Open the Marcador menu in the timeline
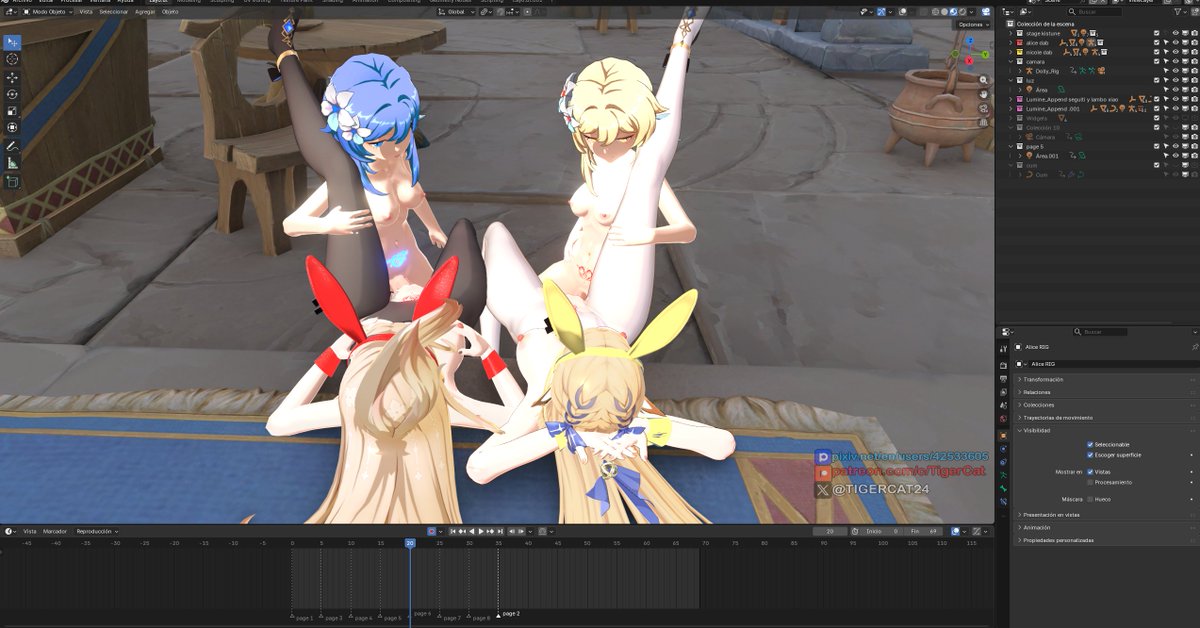This screenshot has width=1200, height=628. pos(55,531)
